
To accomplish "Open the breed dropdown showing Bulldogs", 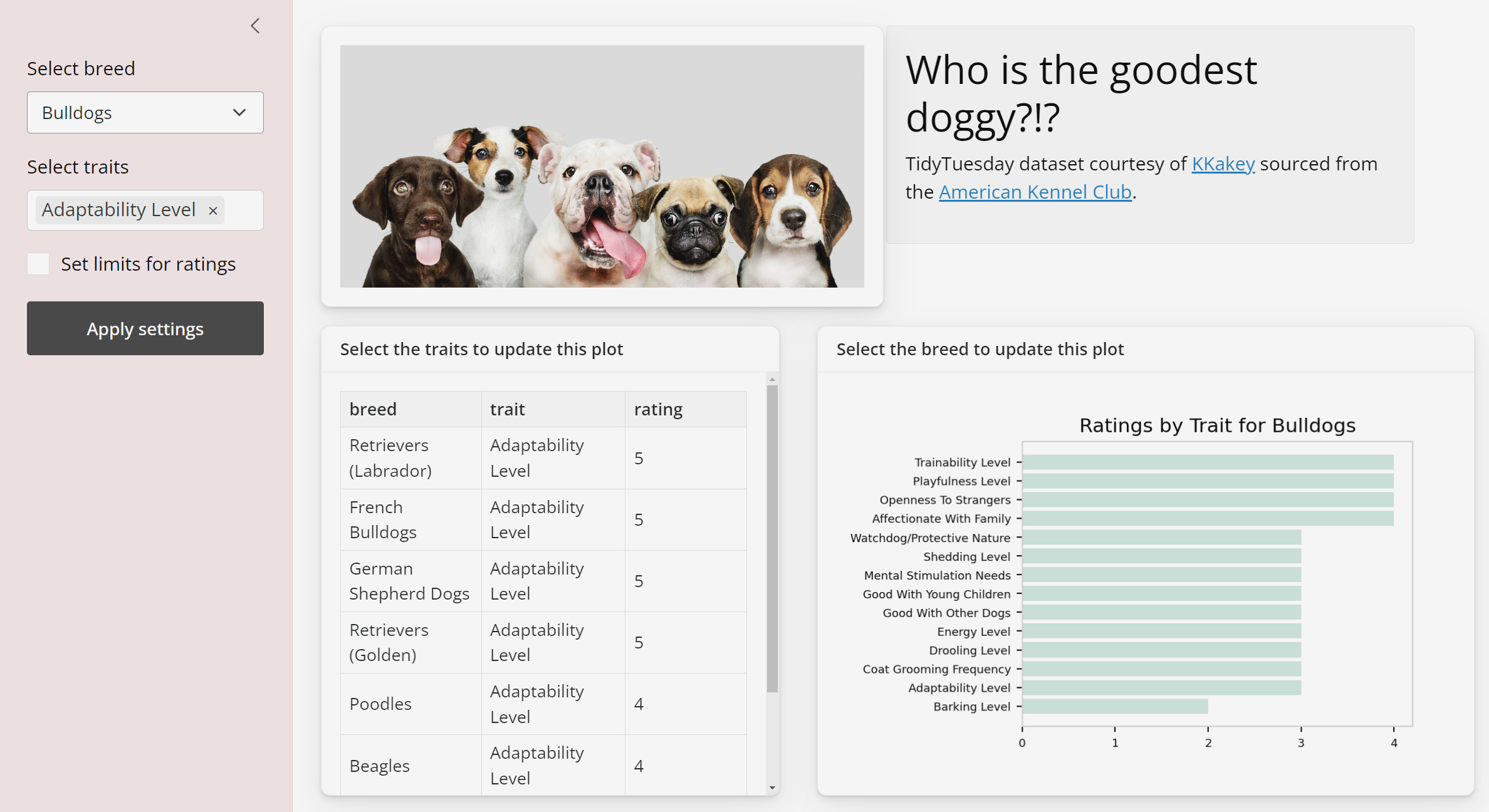I will point(145,113).
